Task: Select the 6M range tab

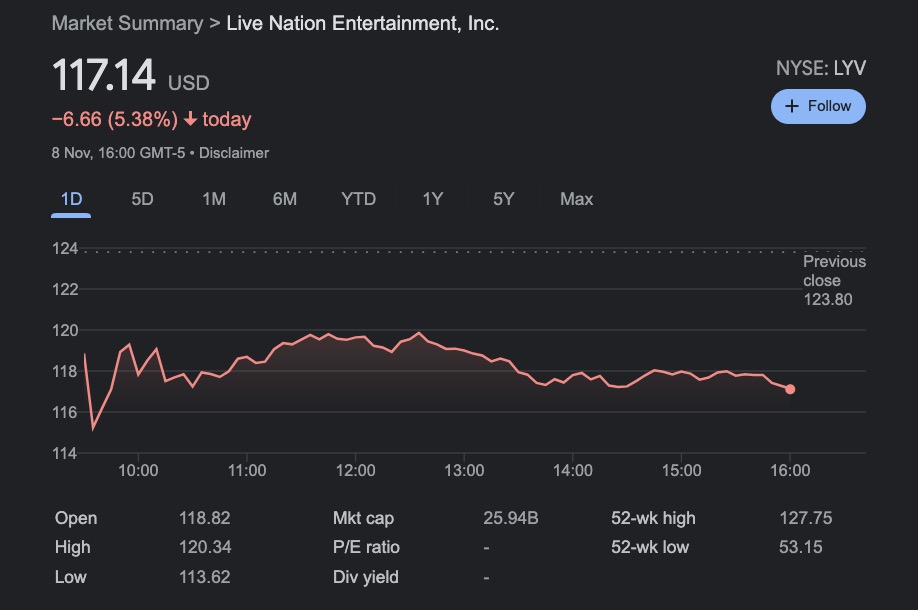Action: 284,199
